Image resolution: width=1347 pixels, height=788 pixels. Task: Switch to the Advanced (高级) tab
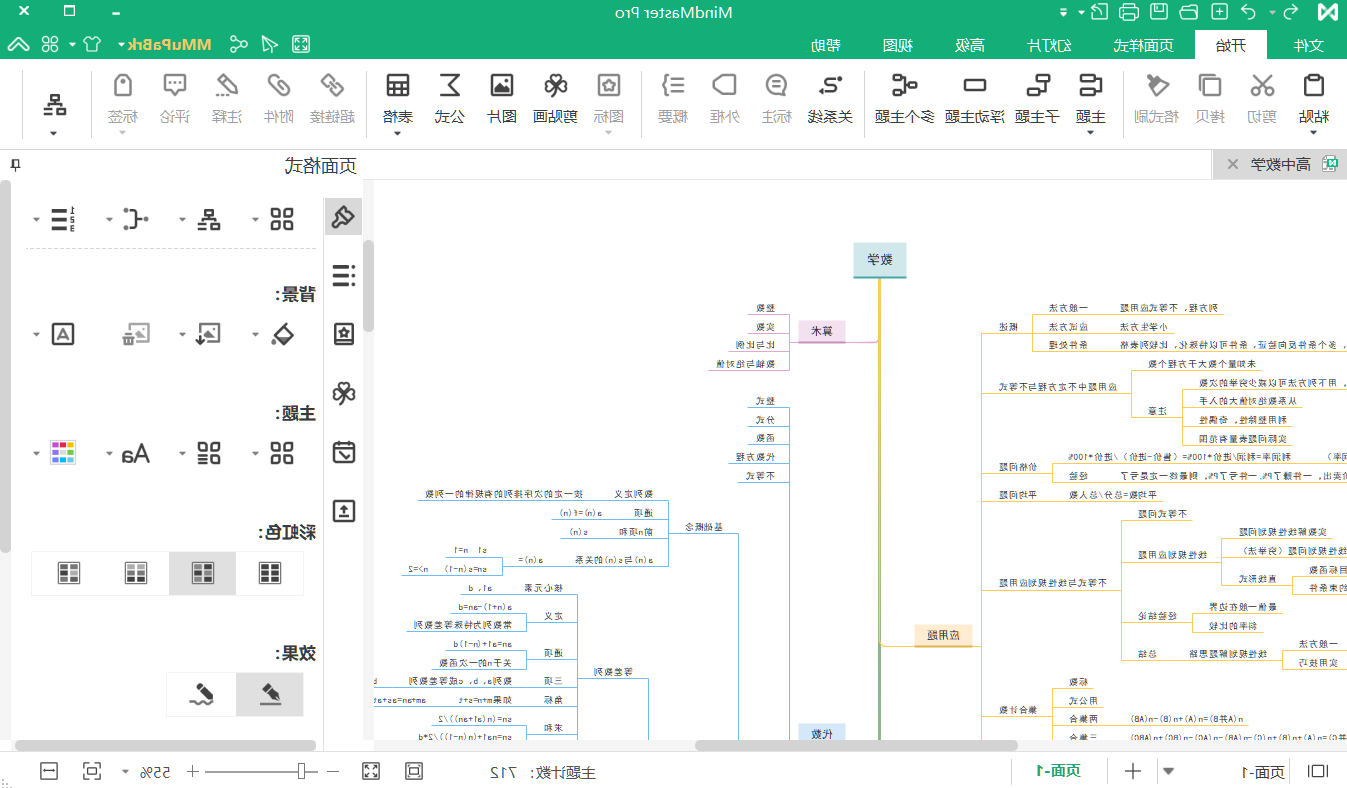click(969, 45)
